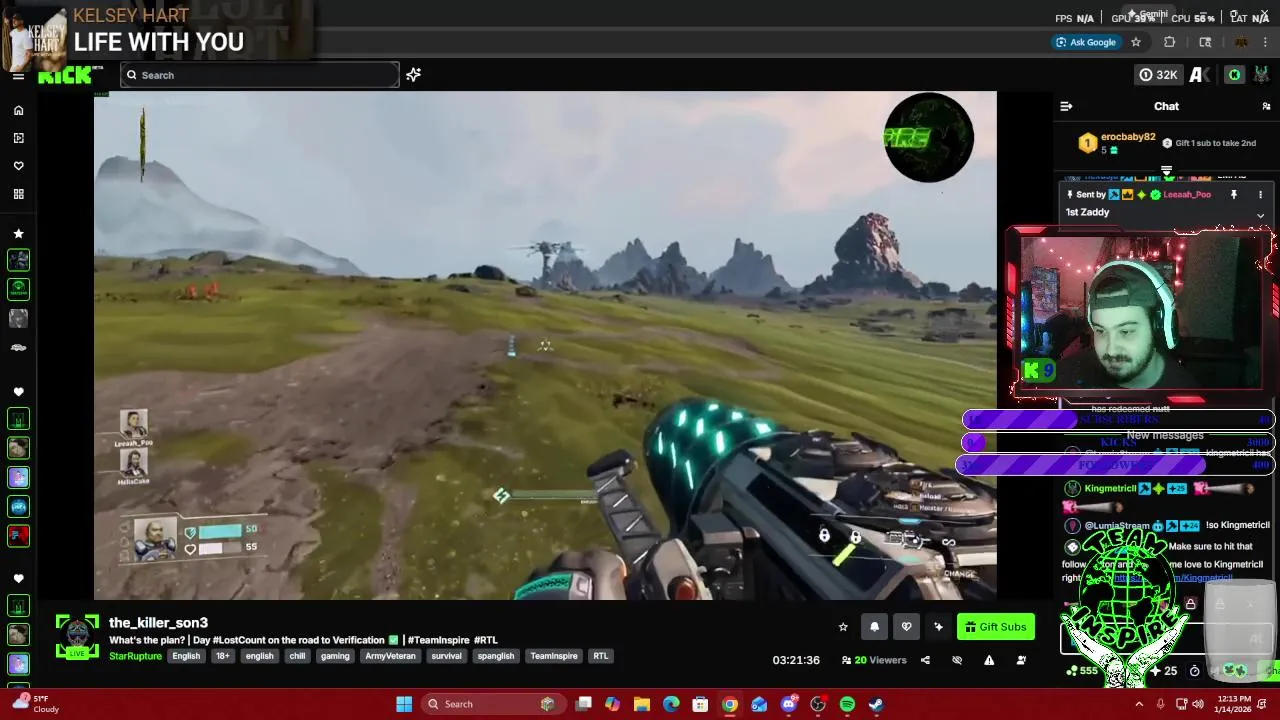Image resolution: width=1280 pixels, height=720 pixels.
Task: Select the 'gaming' tag
Action: click(335, 656)
